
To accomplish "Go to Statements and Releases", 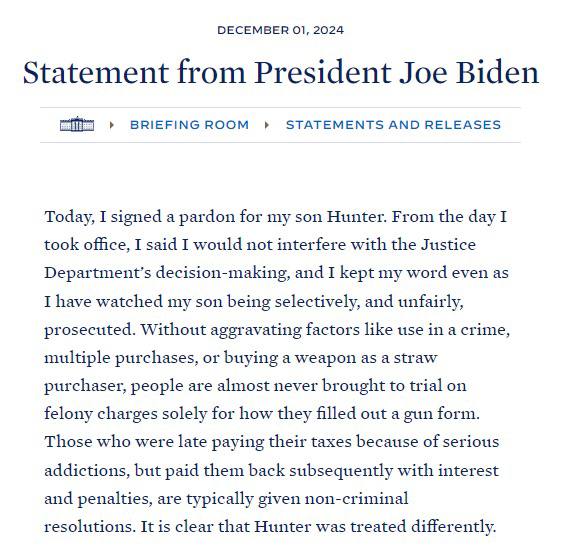I will (393, 125).
